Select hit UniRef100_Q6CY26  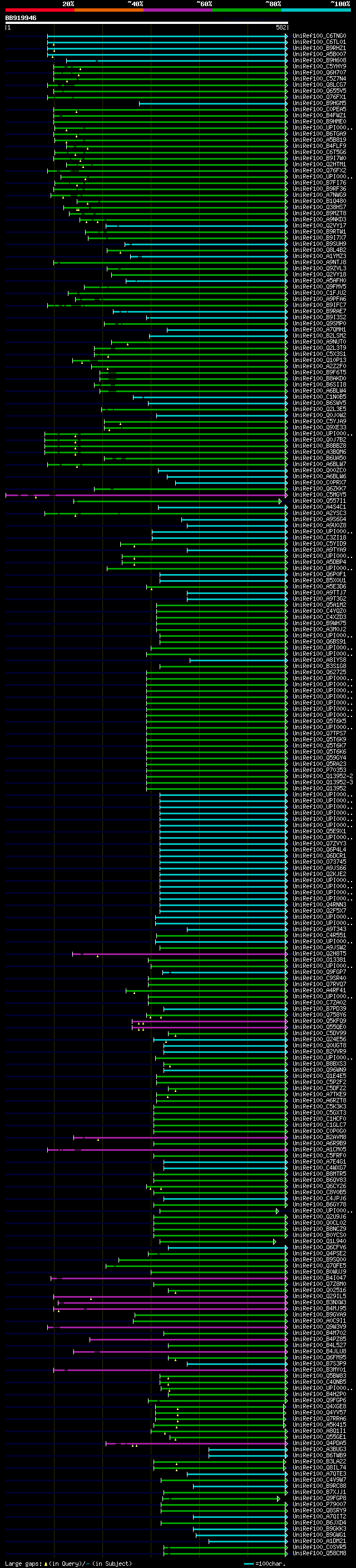[319, 1186]
